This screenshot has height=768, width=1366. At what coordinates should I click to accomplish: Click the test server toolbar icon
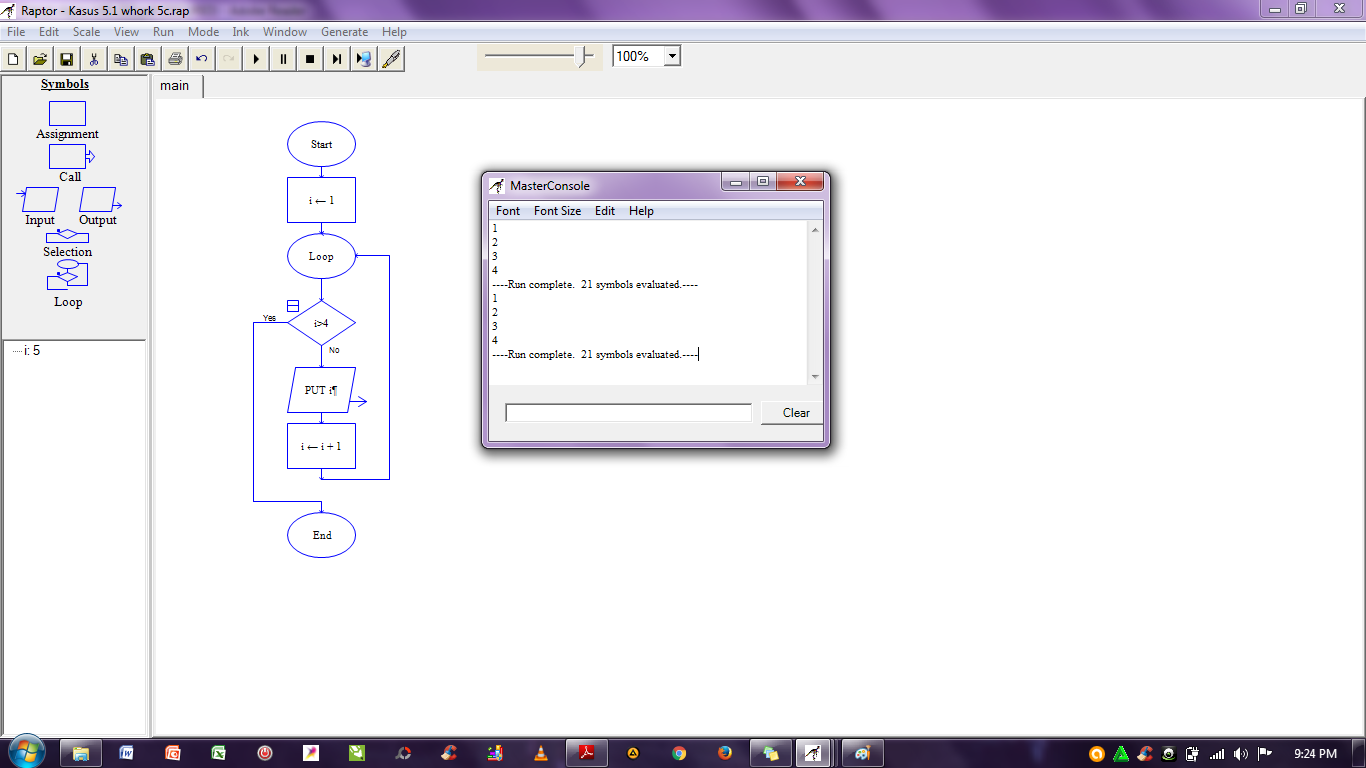pos(364,59)
